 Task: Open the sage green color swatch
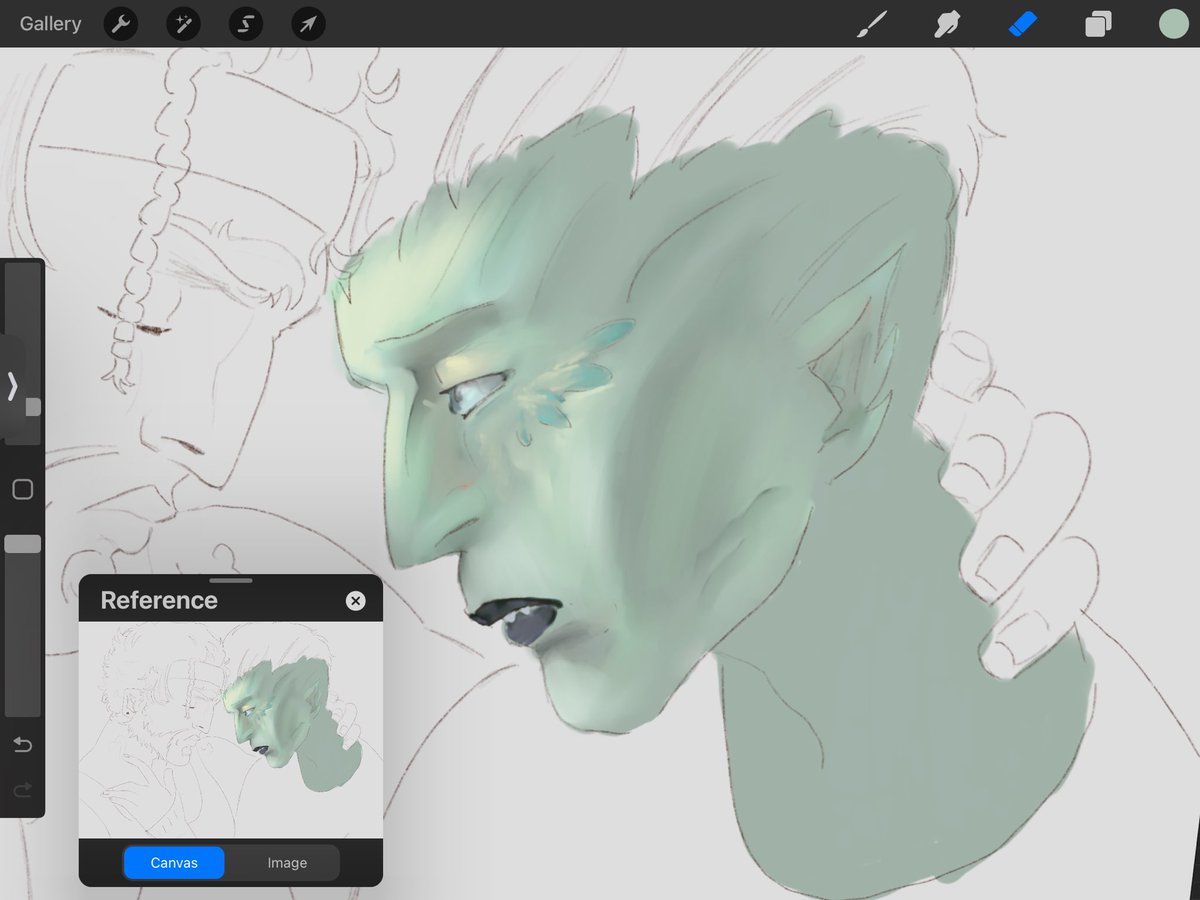click(x=1172, y=24)
